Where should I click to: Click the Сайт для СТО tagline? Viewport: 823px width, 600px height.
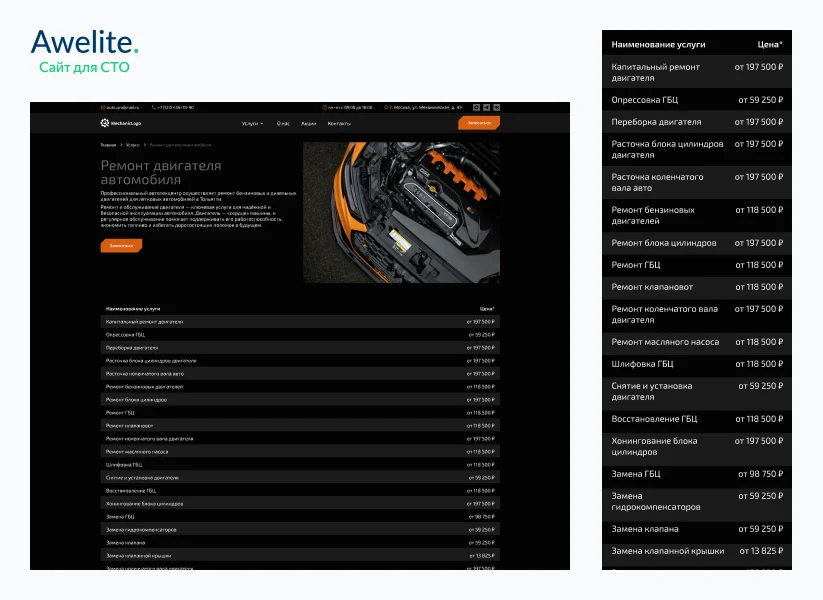(84, 67)
